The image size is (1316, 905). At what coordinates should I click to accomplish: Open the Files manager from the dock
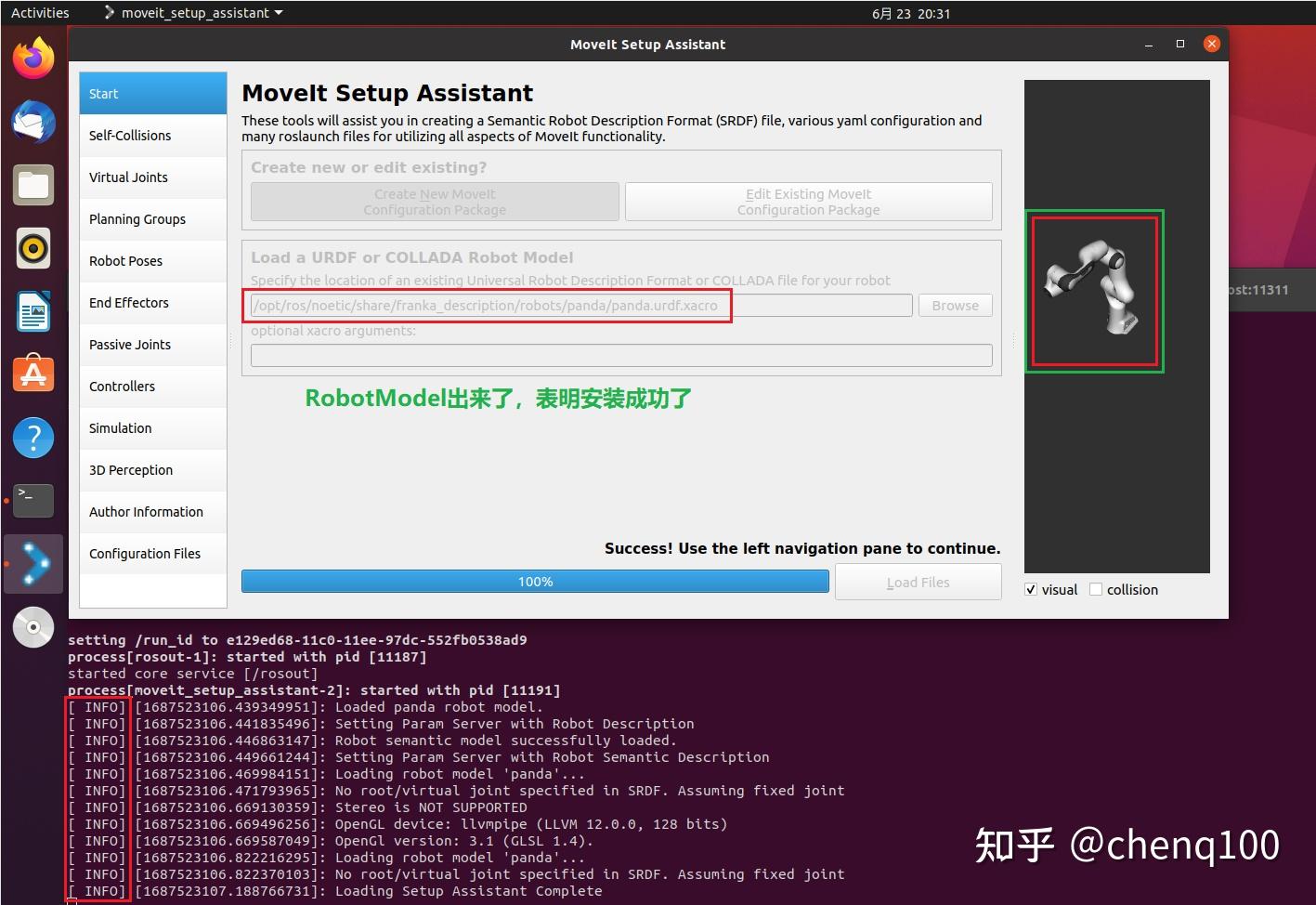coord(33,185)
